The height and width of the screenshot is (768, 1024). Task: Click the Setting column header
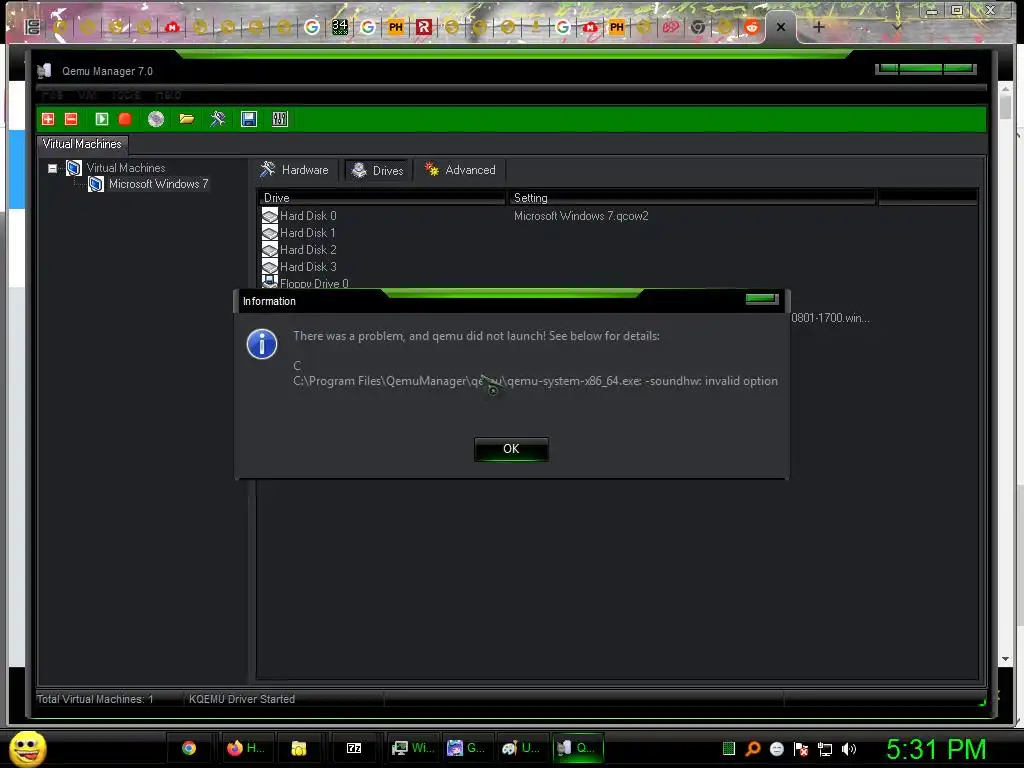pos(692,197)
